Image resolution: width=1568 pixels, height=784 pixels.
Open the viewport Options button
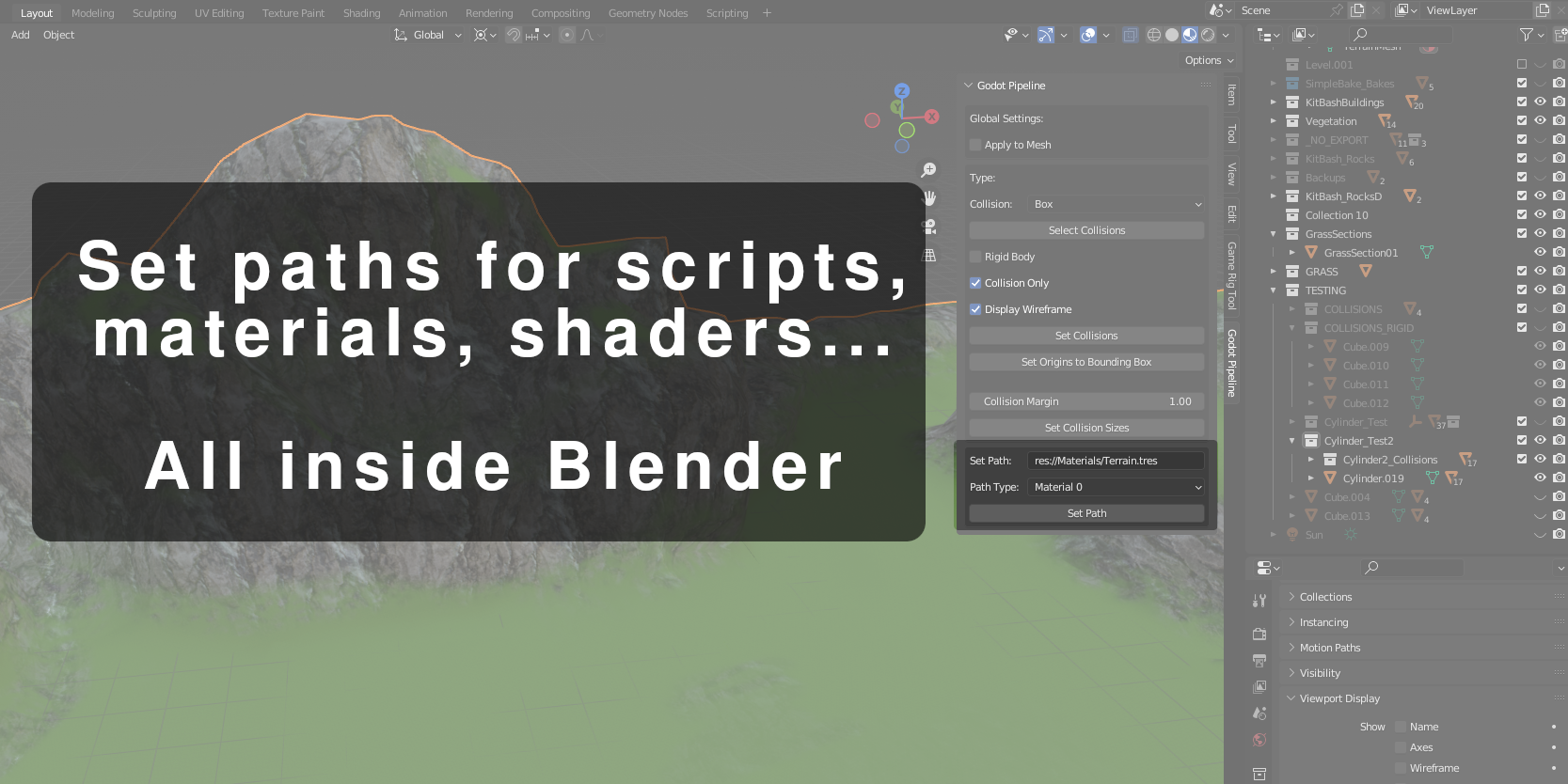tap(1209, 60)
